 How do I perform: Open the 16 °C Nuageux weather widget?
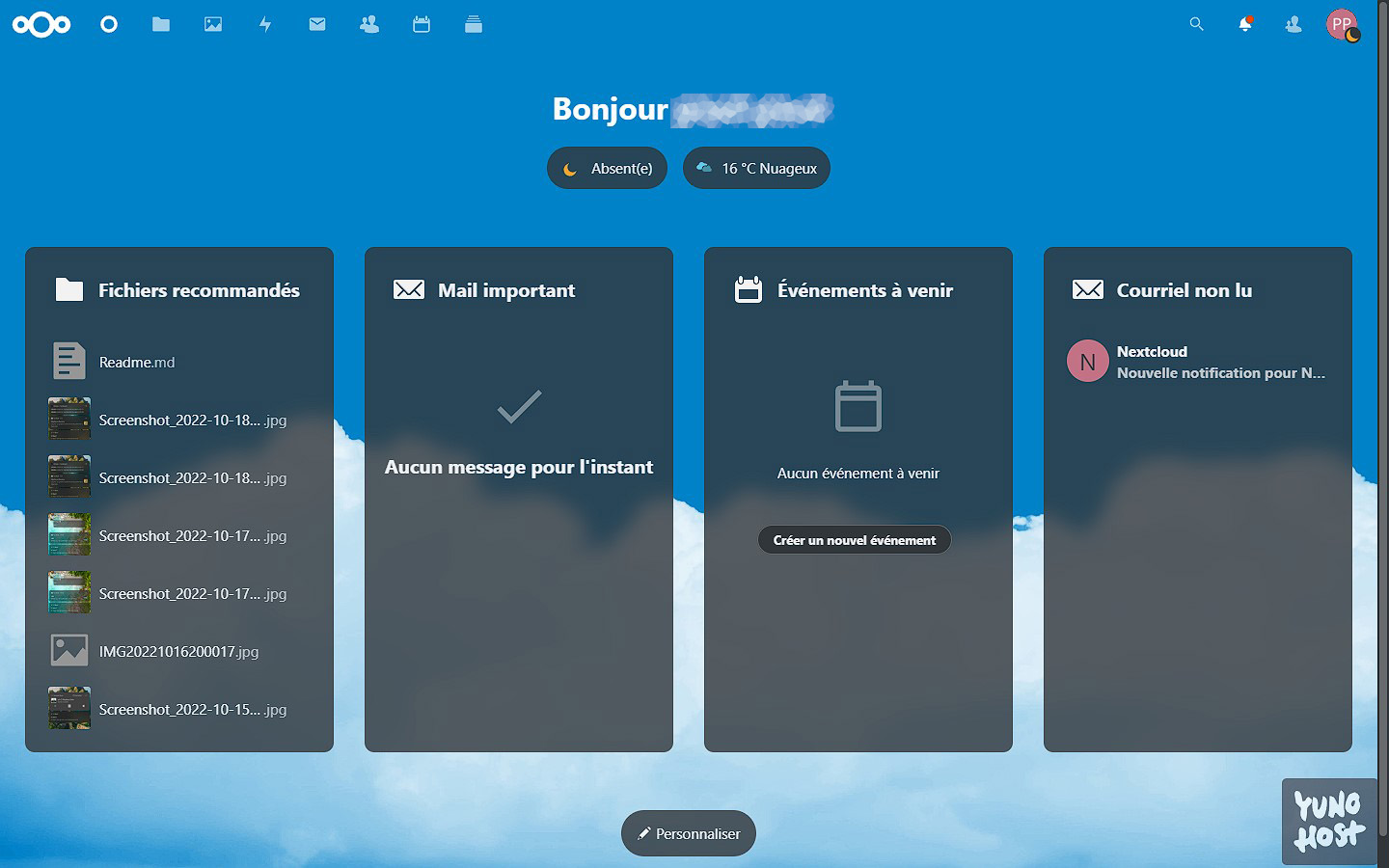pyautogui.click(x=756, y=168)
